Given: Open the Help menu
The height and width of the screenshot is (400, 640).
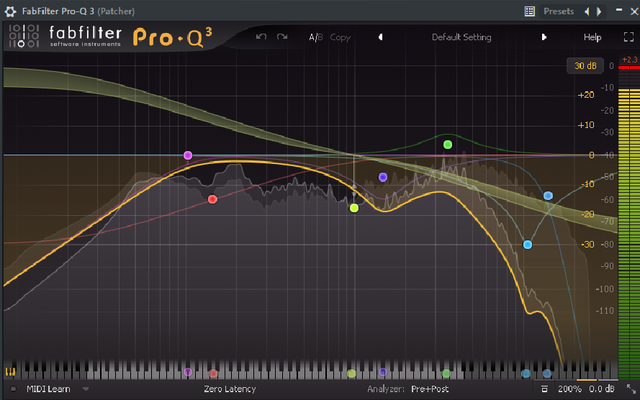Looking at the screenshot, I should [592, 38].
